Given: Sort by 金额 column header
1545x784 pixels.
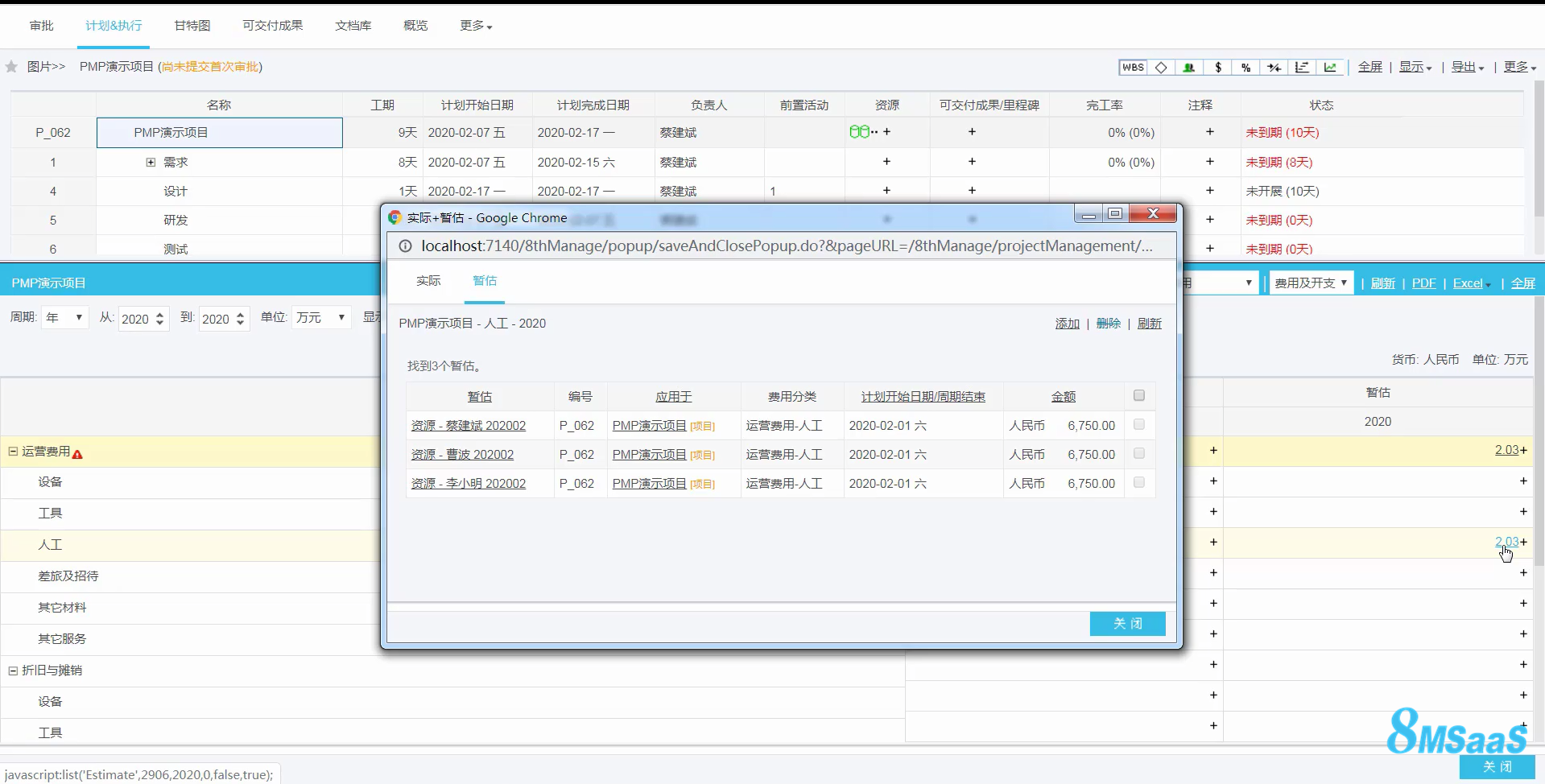Looking at the screenshot, I should (x=1064, y=397).
